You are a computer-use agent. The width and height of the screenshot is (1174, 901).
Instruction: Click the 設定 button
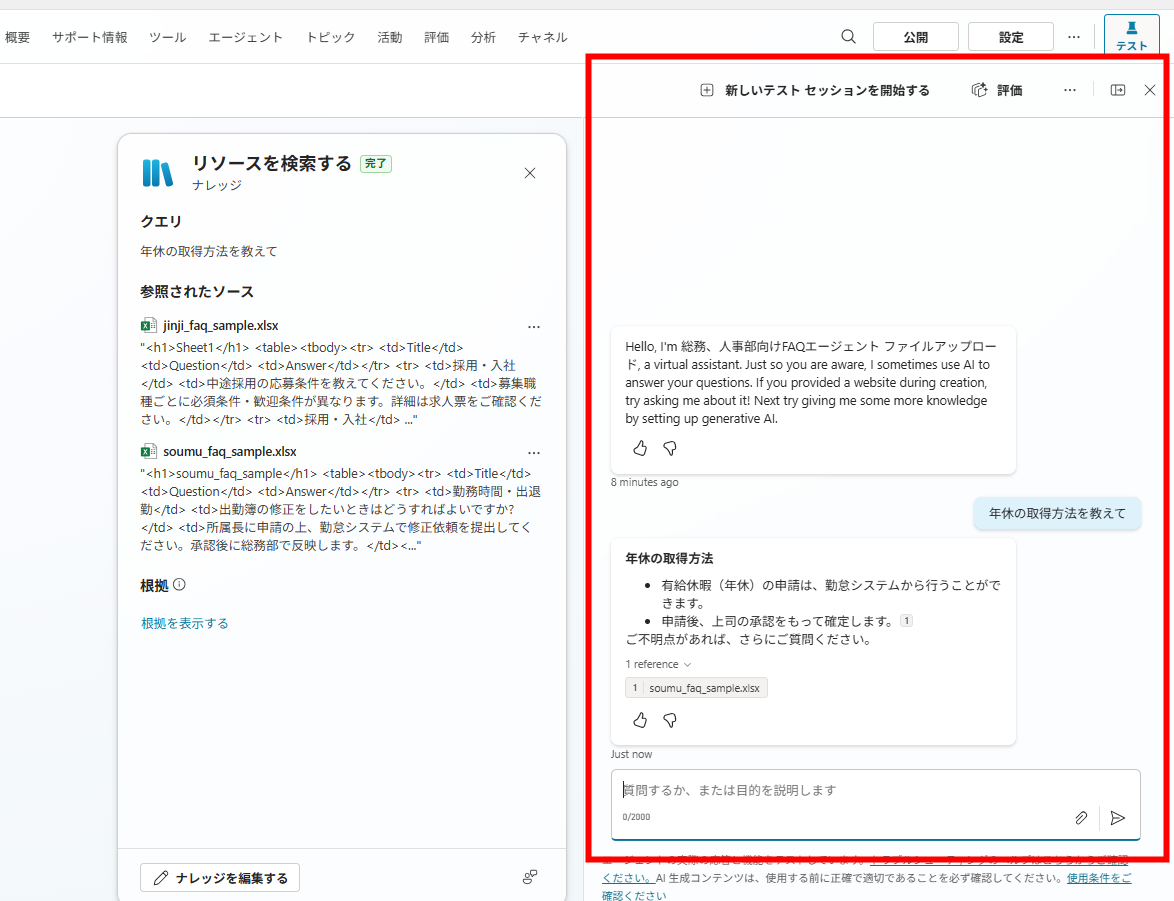click(1011, 37)
